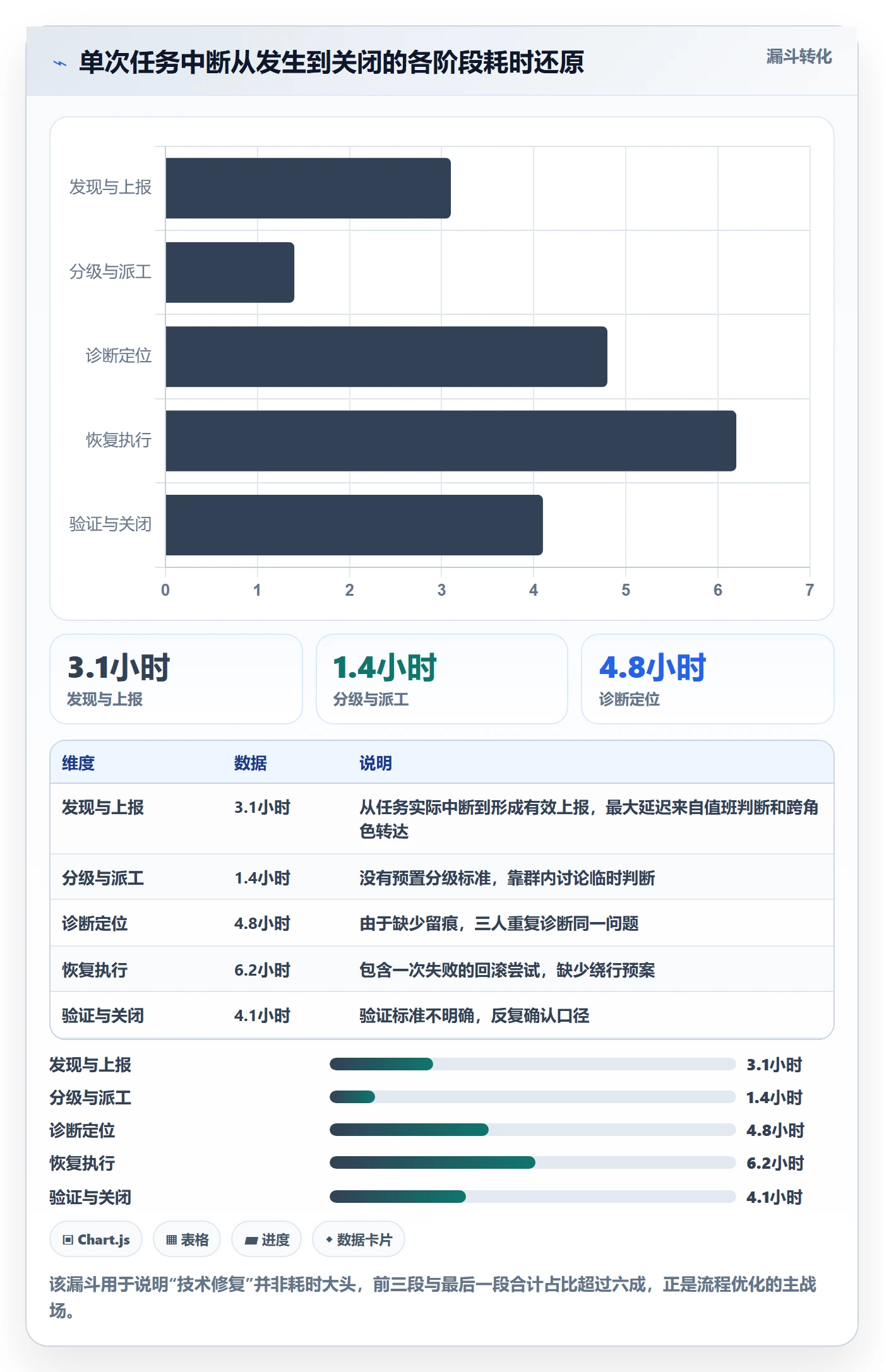
Task: Click the 验证与关闭 bar in the chart
Action: click(x=354, y=525)
